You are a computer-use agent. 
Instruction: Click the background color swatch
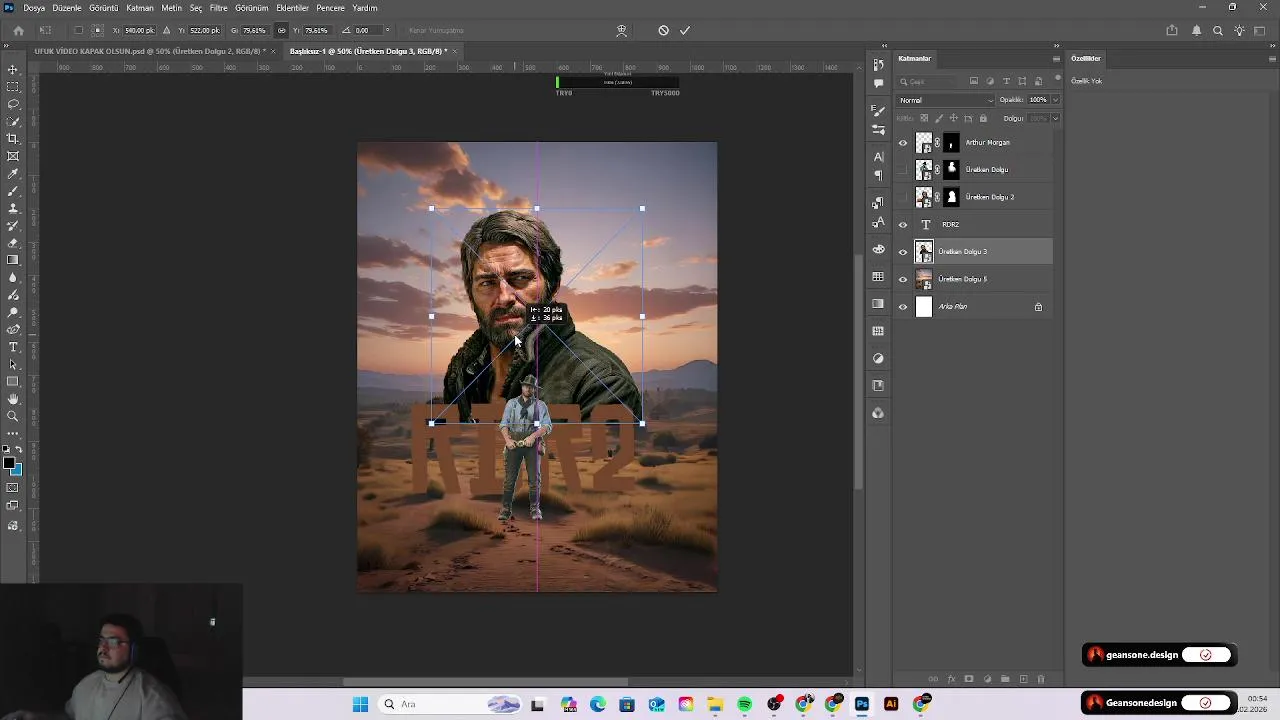coord(16,470)
